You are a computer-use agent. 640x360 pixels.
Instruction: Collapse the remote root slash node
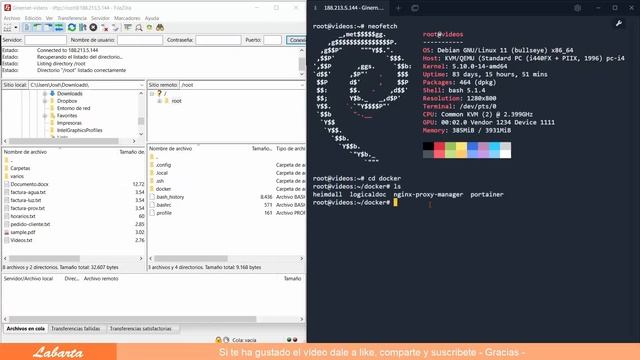pyautogui.click(x=152, y=93)
